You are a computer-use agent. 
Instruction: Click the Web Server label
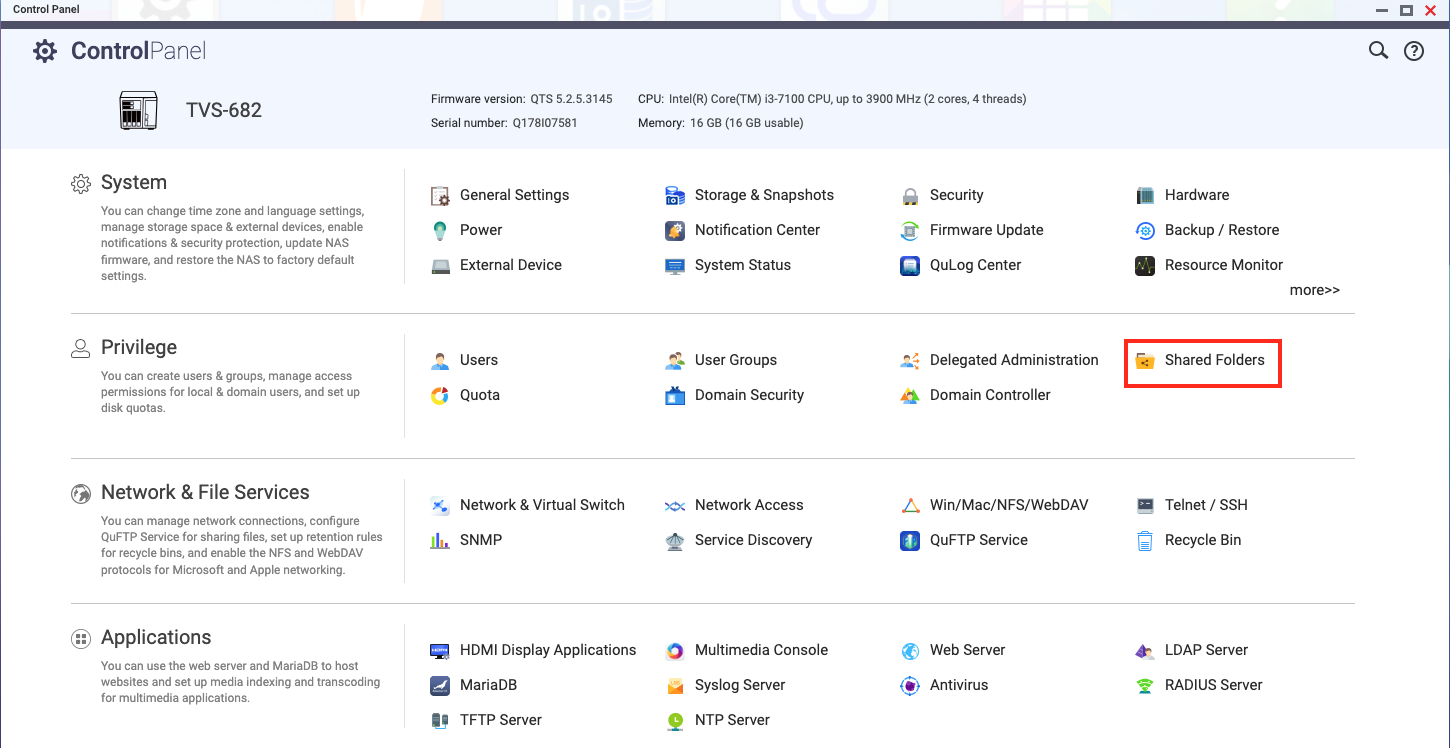coord(968,650)
